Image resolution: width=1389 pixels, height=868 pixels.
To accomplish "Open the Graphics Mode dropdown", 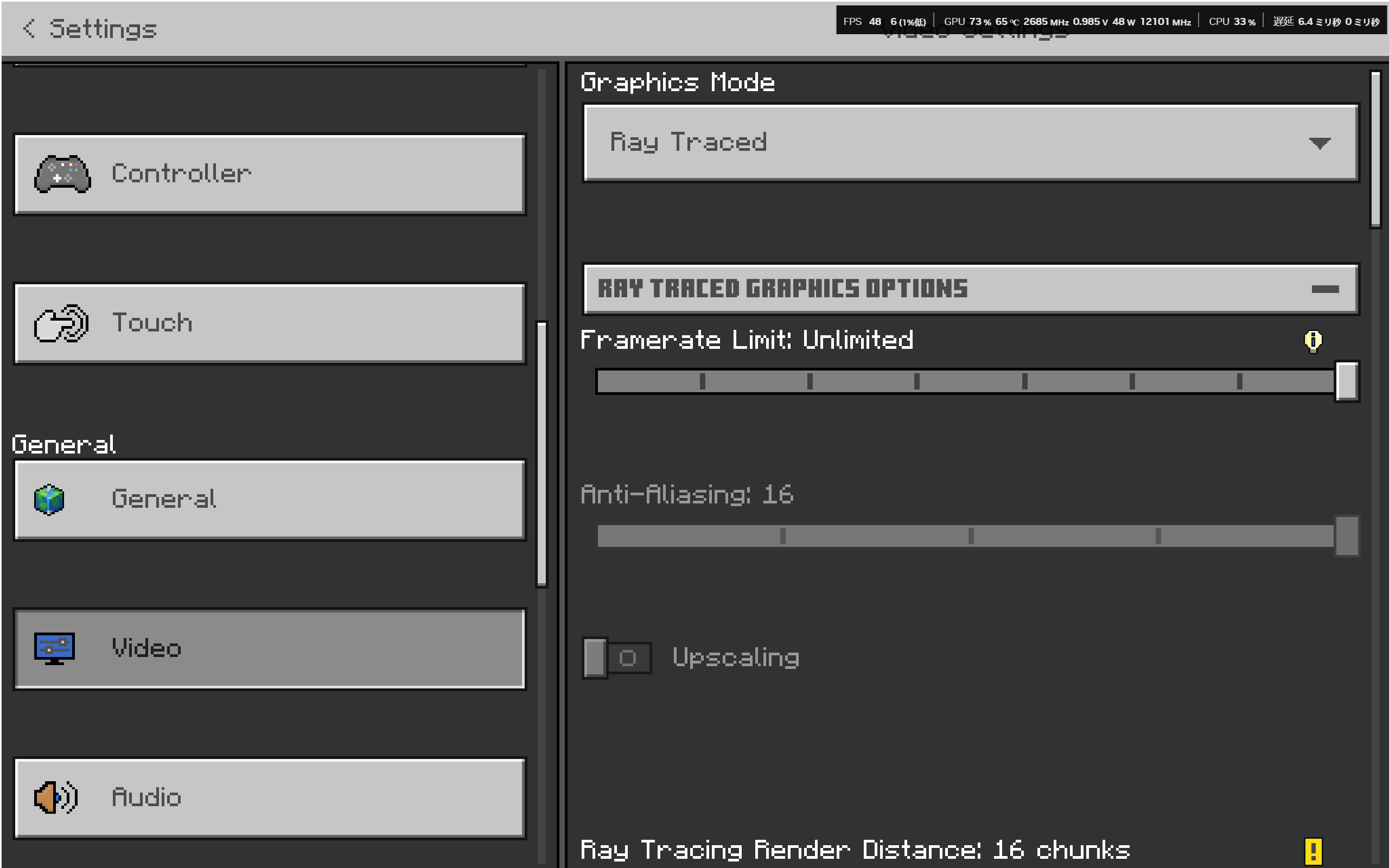I will coord(970,142).
